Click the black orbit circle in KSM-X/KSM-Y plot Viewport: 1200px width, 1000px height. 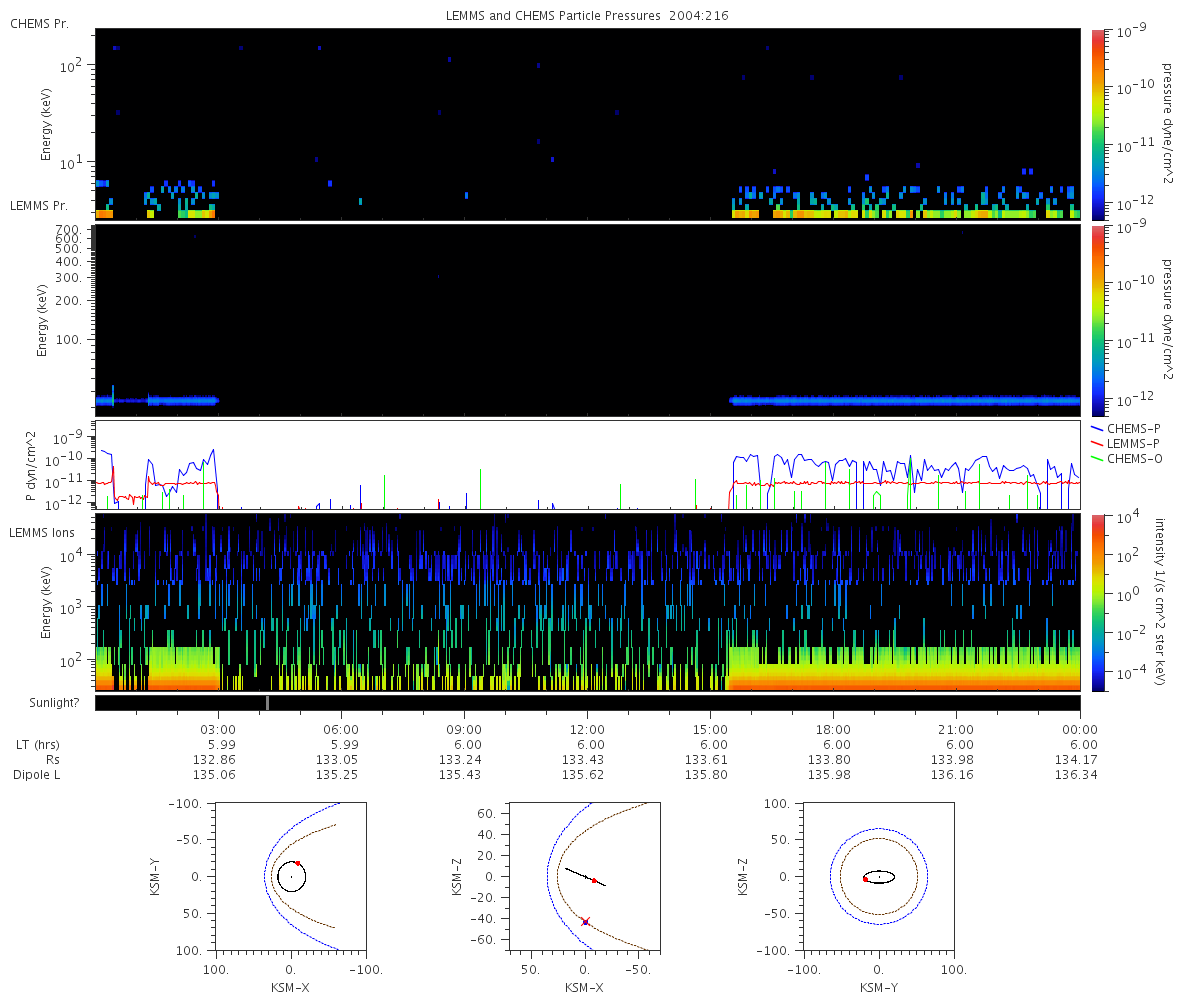[291, 877]
